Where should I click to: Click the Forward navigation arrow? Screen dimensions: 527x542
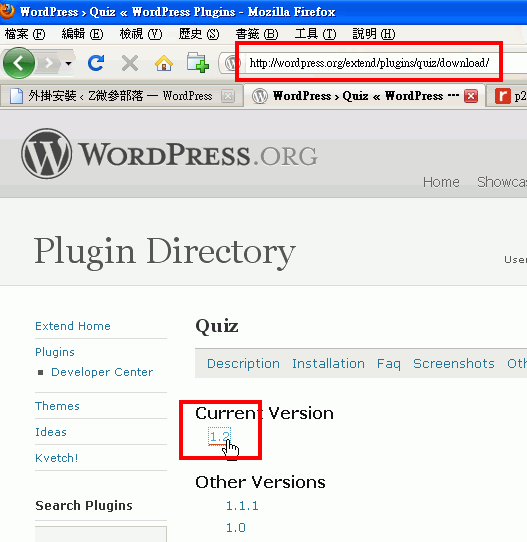click(x=49, y=63)
